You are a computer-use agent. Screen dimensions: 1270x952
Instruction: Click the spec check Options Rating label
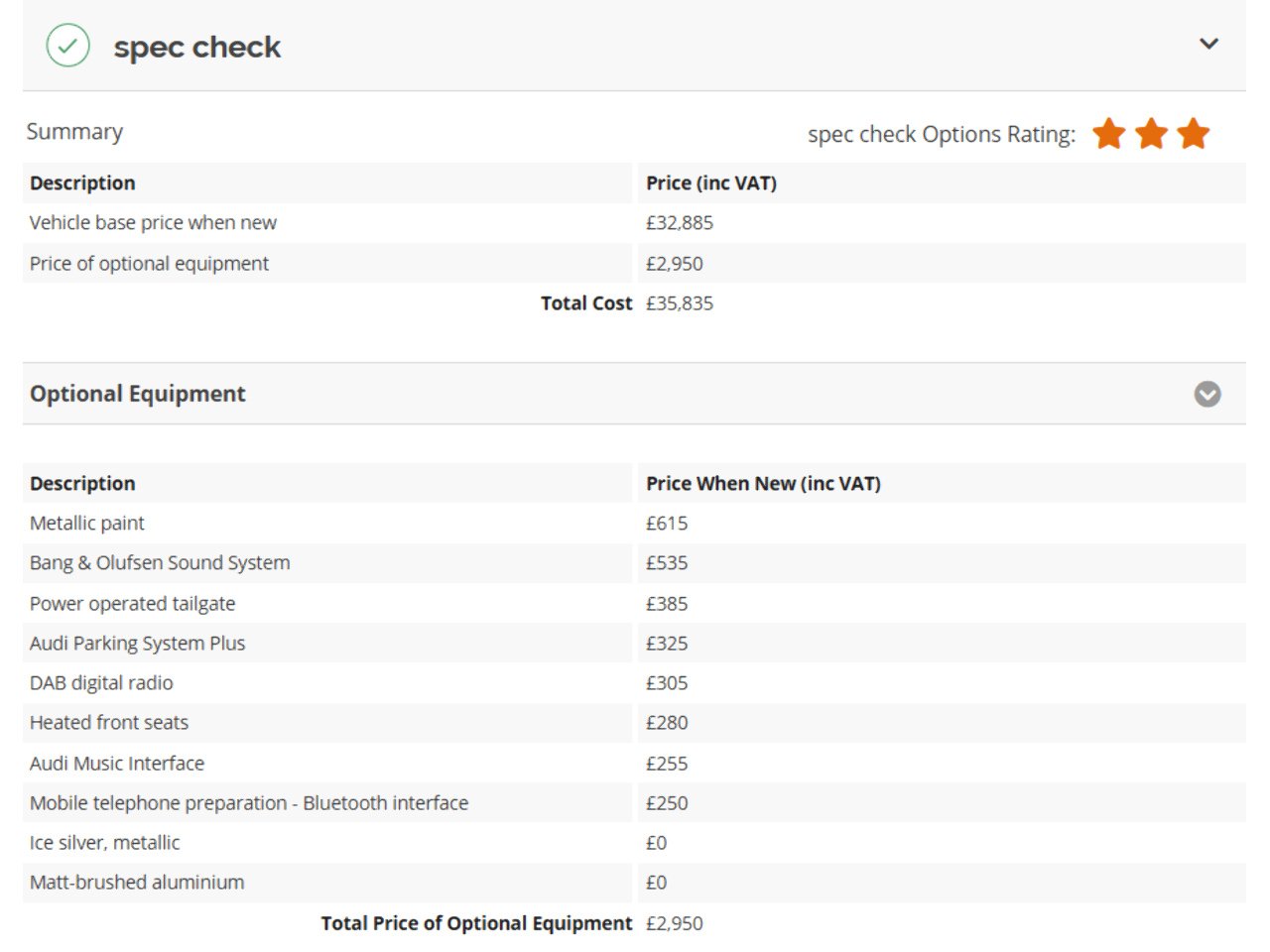(x=942, y=134)
